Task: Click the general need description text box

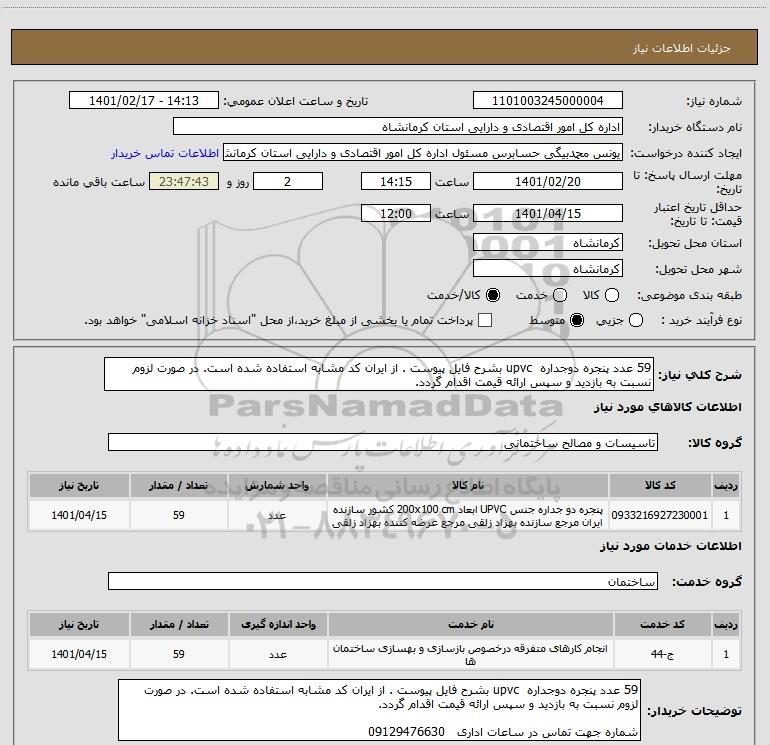Action: [x=379, y=375]
